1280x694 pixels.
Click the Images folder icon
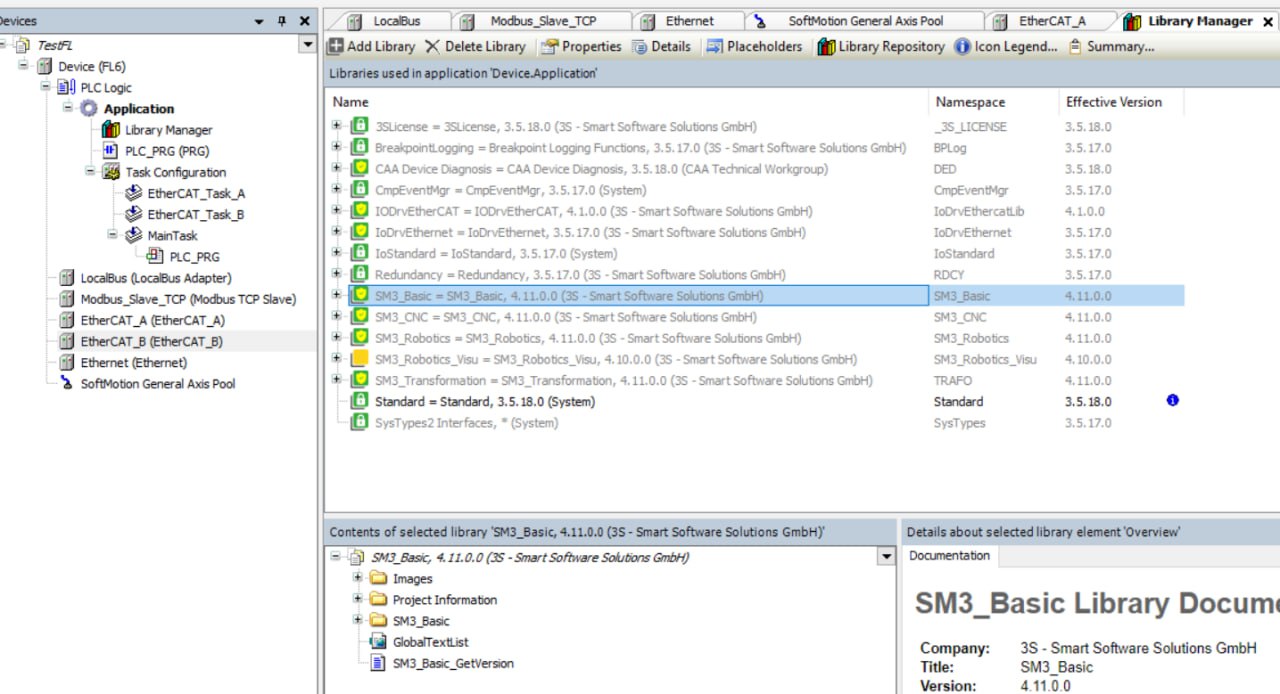[x=378, y=579]
